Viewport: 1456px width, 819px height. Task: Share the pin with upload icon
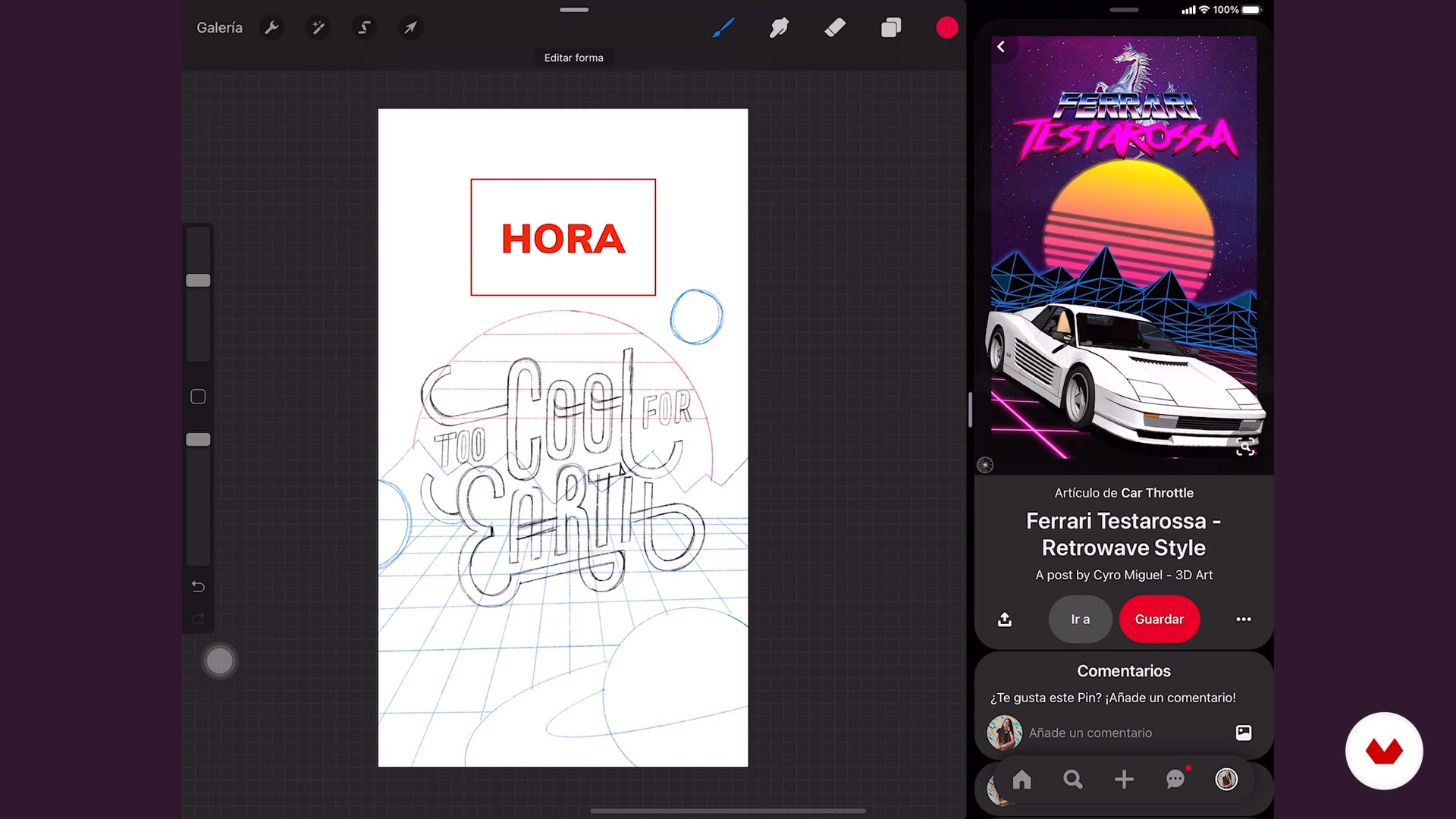tap(1005, 620)
